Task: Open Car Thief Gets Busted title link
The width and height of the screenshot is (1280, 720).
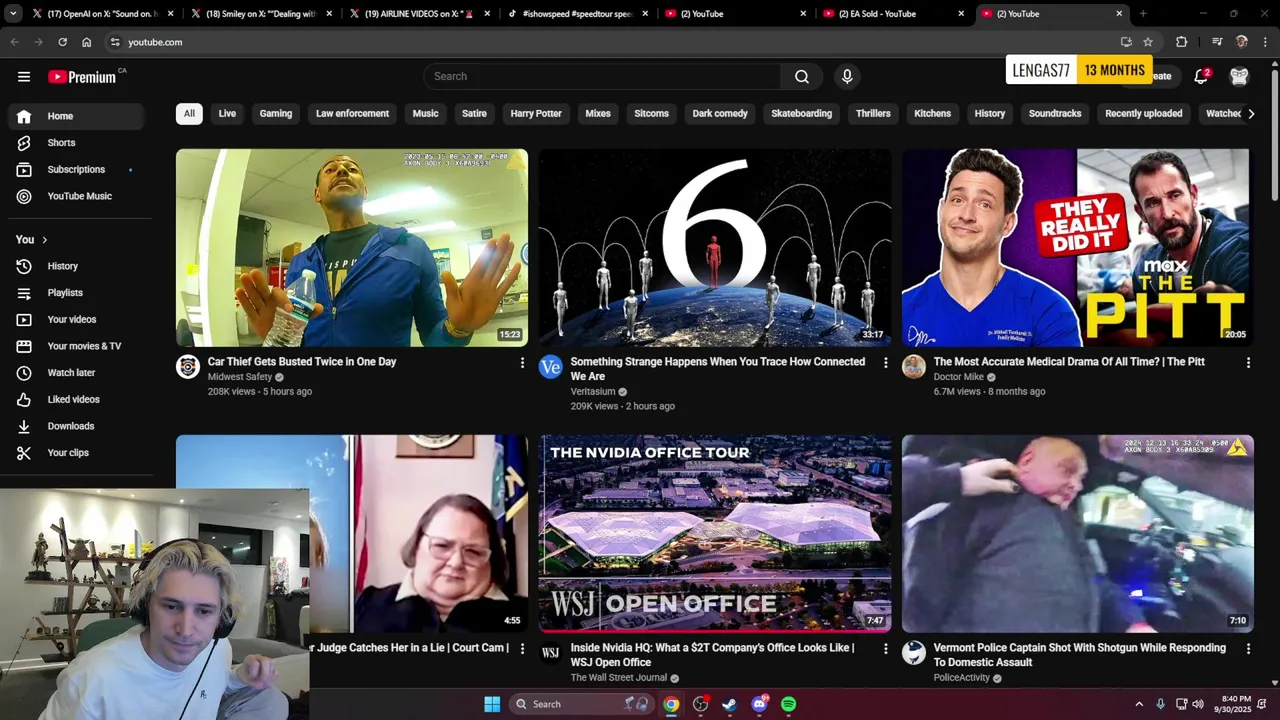Action: (x=302, y=362)
